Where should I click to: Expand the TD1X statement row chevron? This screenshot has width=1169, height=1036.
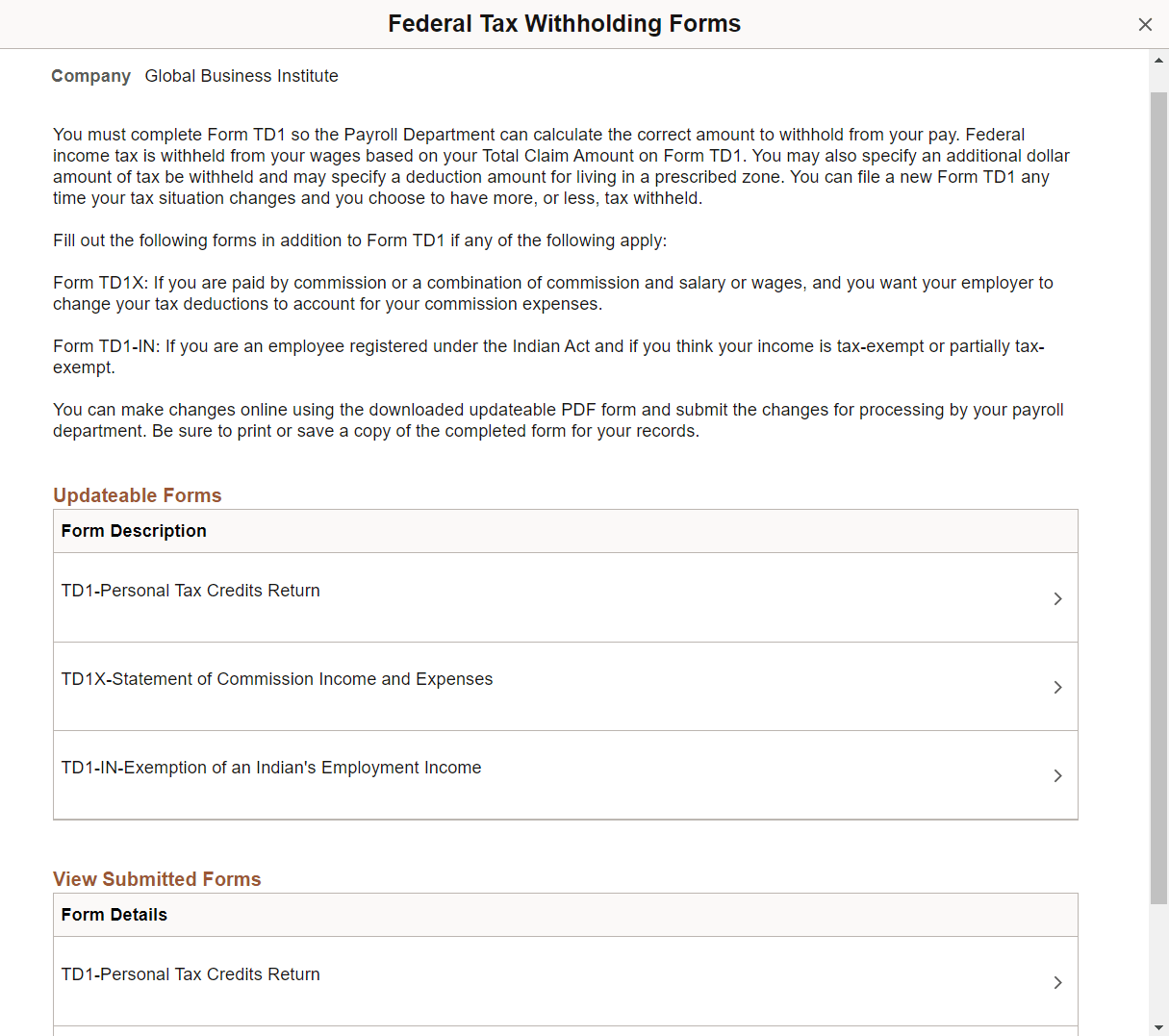(1057, 687)
